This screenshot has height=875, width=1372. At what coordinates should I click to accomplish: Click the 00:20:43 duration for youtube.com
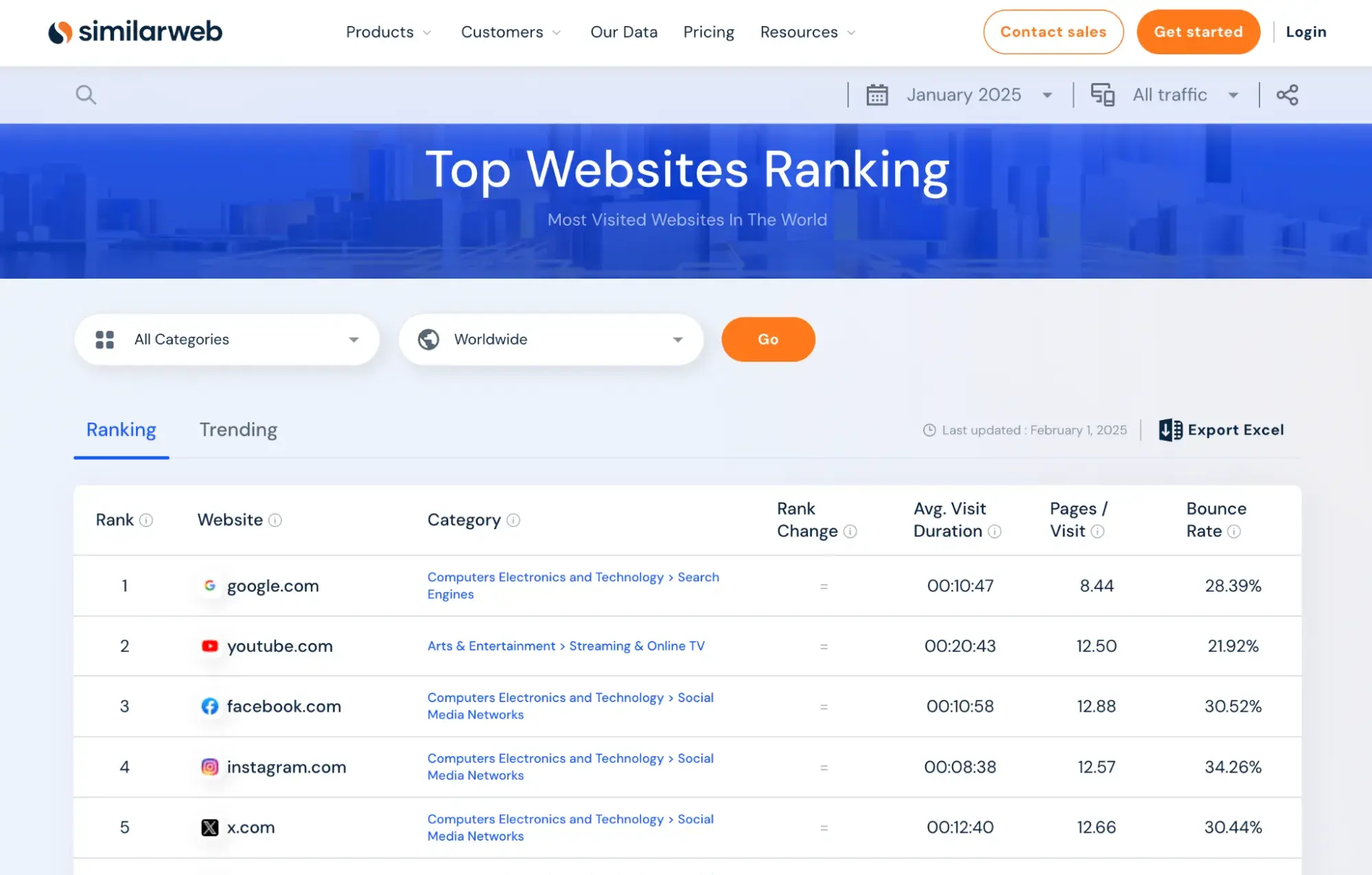click(x=960, y=646)
